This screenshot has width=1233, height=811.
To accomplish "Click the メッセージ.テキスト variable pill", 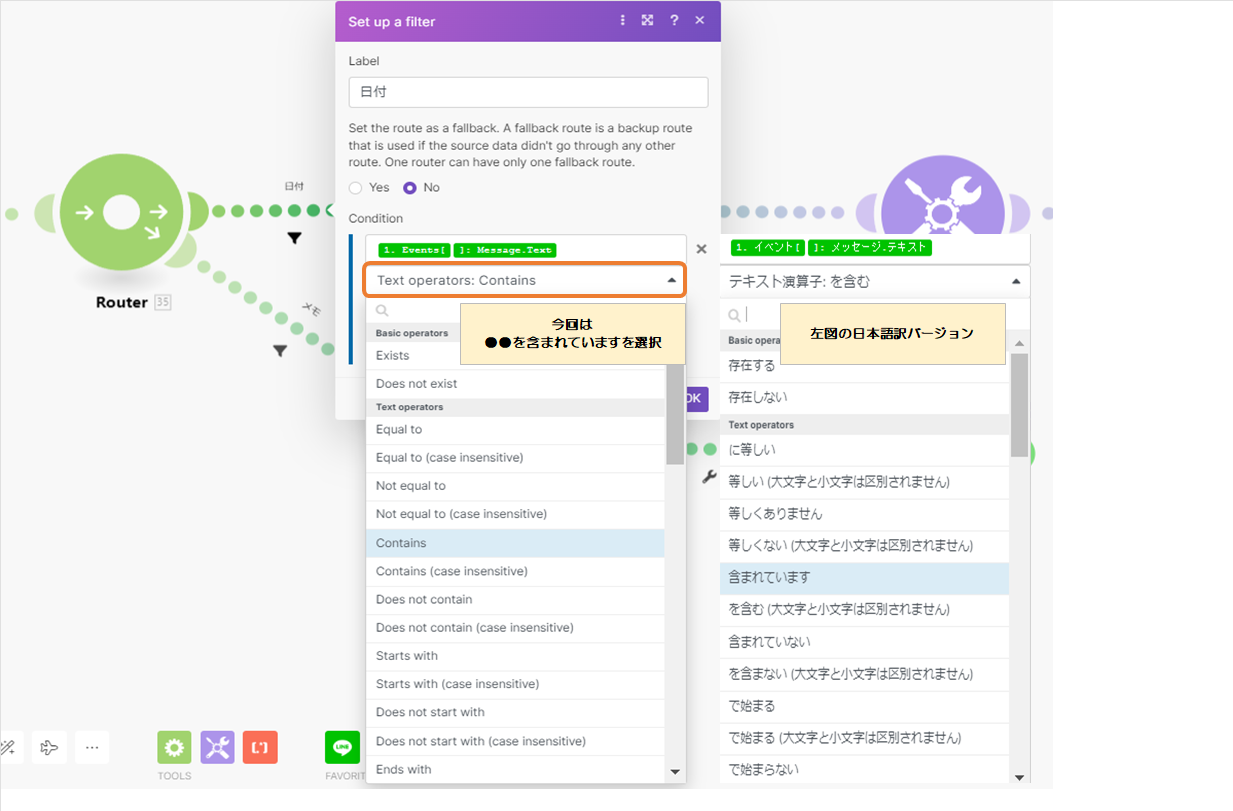I will [x=870, y=247].
